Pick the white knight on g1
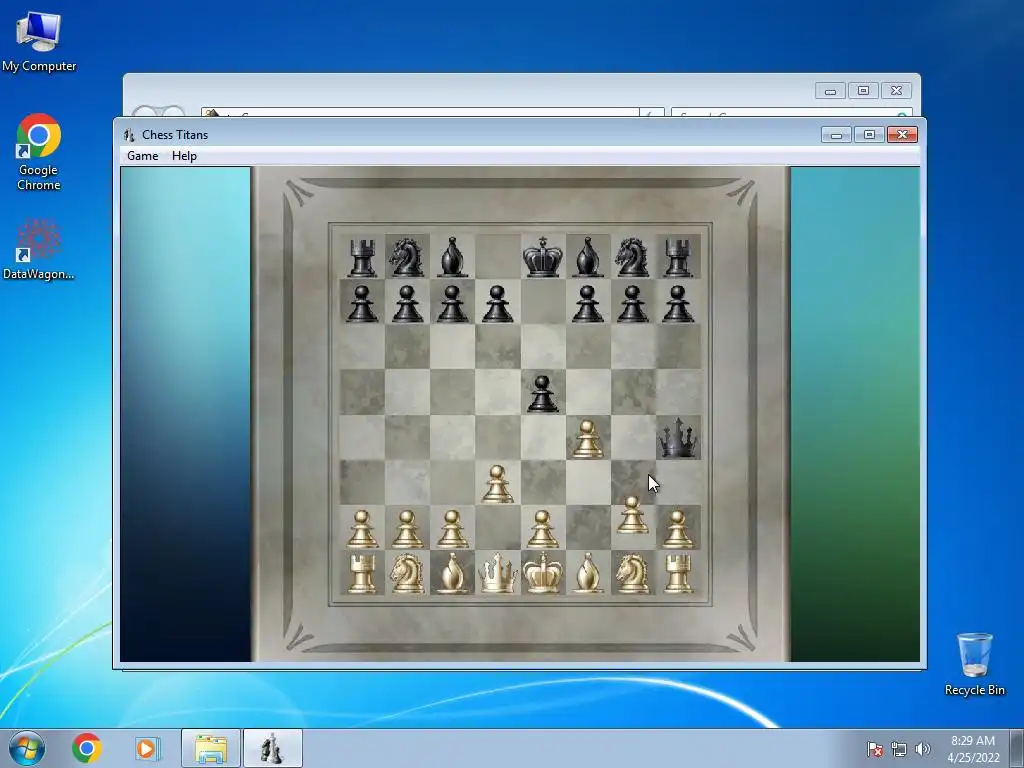 click(632, 573)
